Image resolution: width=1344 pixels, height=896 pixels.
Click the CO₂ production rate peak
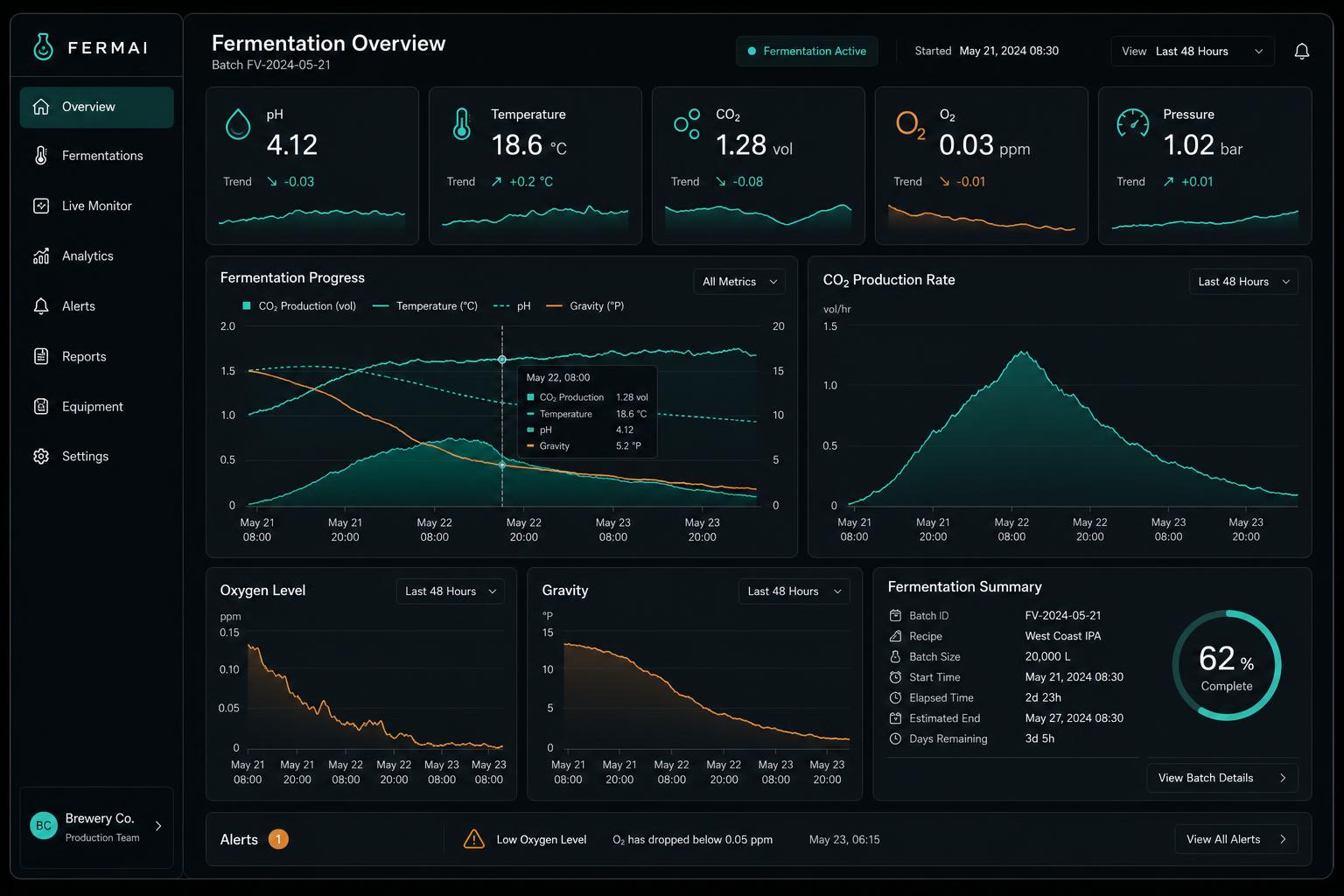point(1023,353)
